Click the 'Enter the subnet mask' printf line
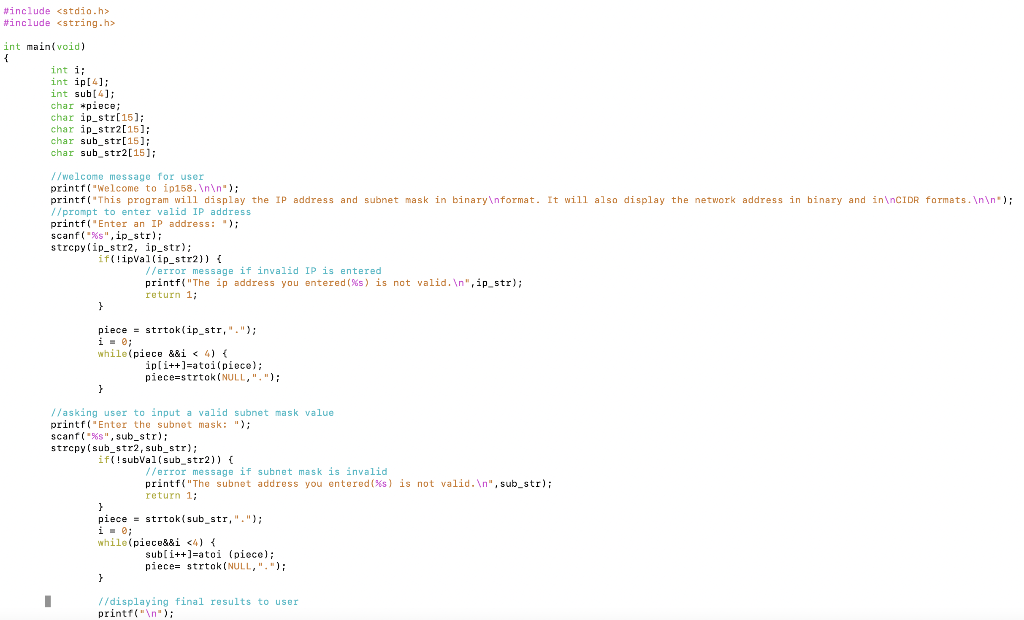Screen dimensions: 1024x620 tap(151, 425)
